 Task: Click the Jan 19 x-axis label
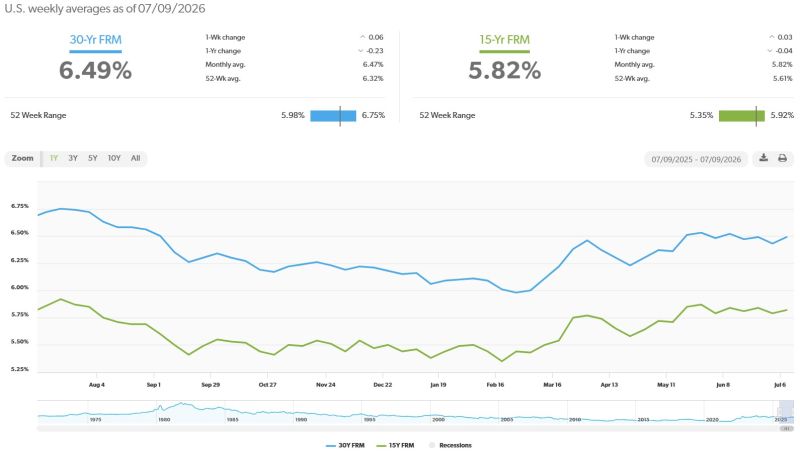[438, 385]
